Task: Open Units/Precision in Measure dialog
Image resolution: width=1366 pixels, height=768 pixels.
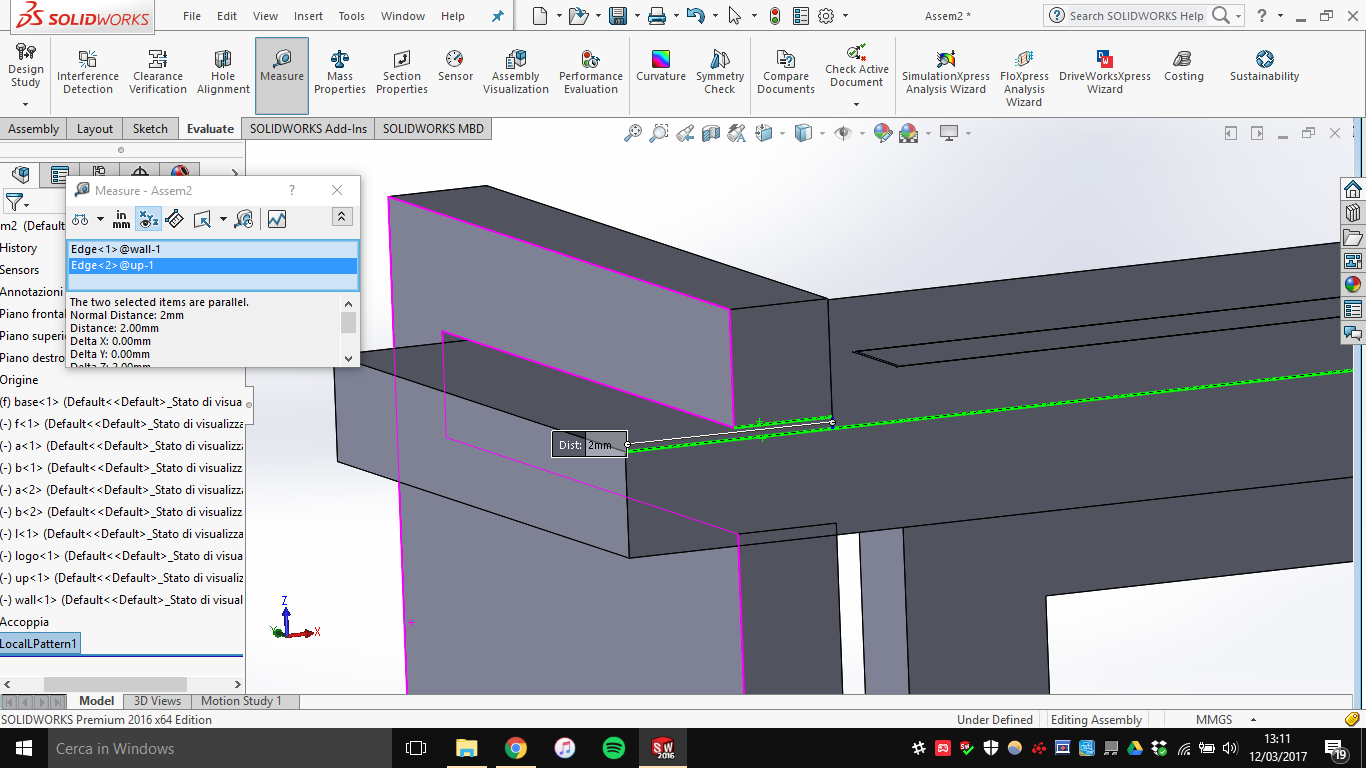Action: pyautogui.click(x=121, y=219)
